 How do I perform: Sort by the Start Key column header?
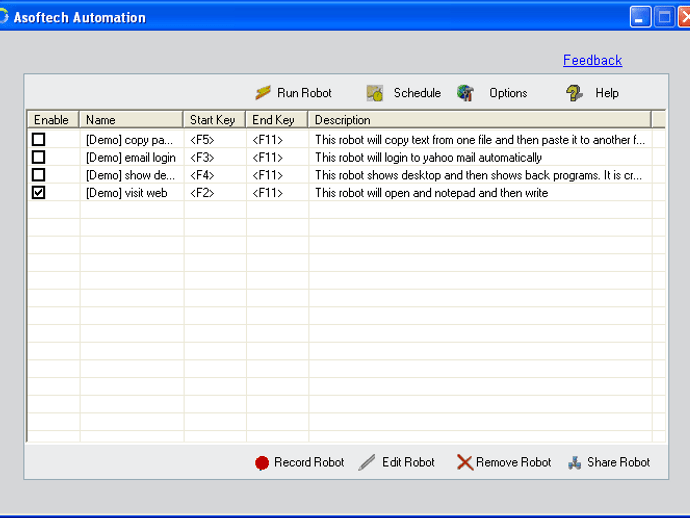(214, 120)
